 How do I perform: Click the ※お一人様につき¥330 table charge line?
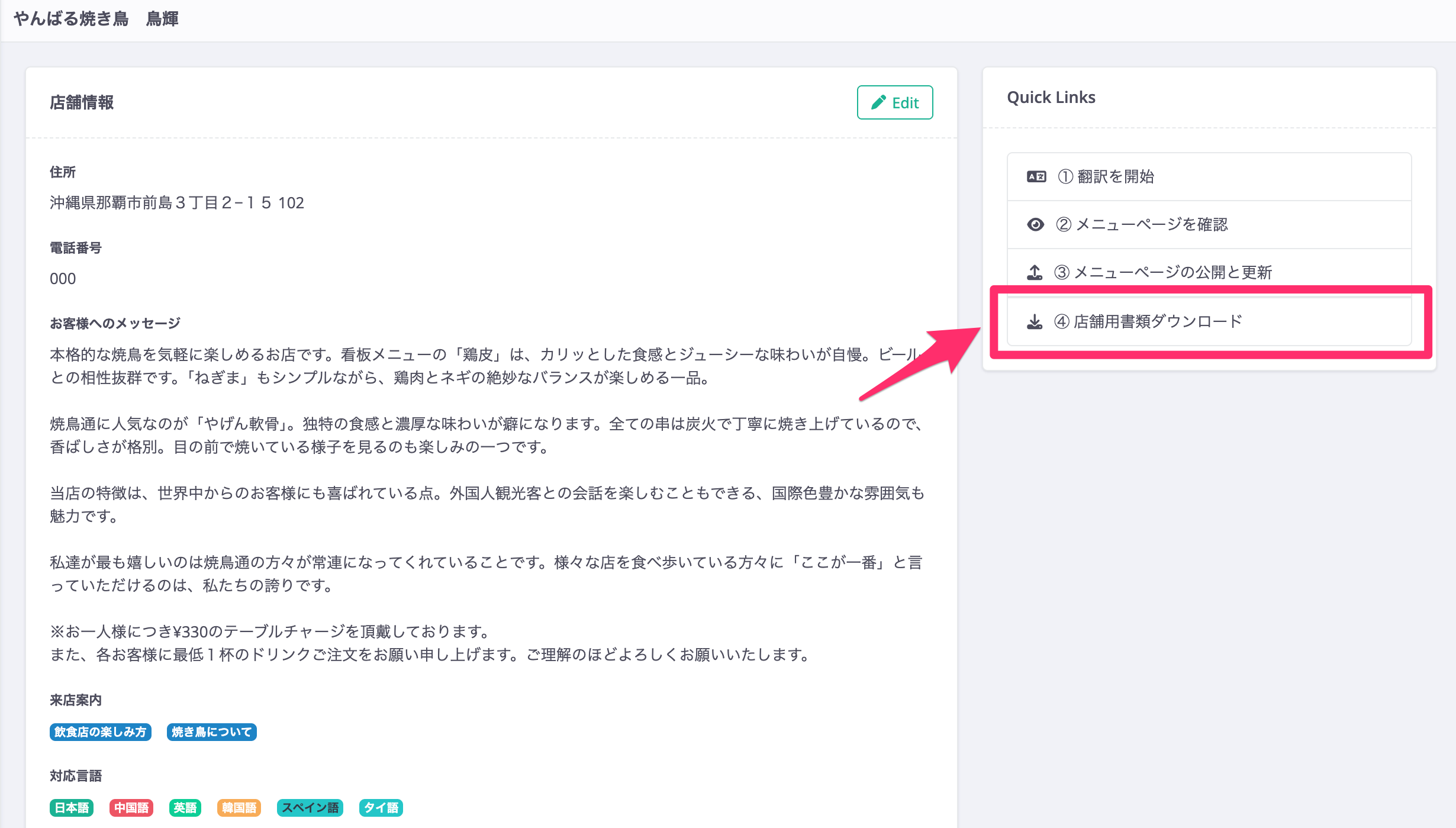(x=270, y=632)
